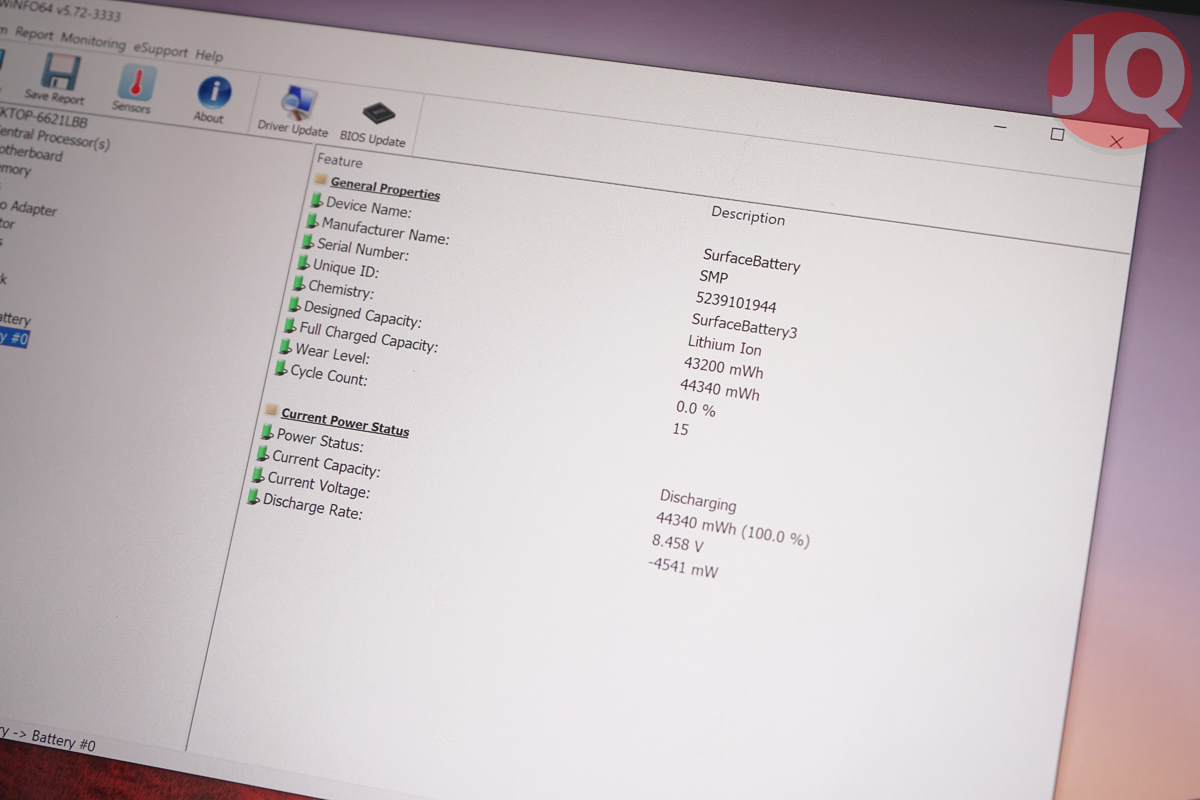The height and width of the screenshot is (800, 1200).
Task: Open the About info dialog
Action: click(213, 92)
